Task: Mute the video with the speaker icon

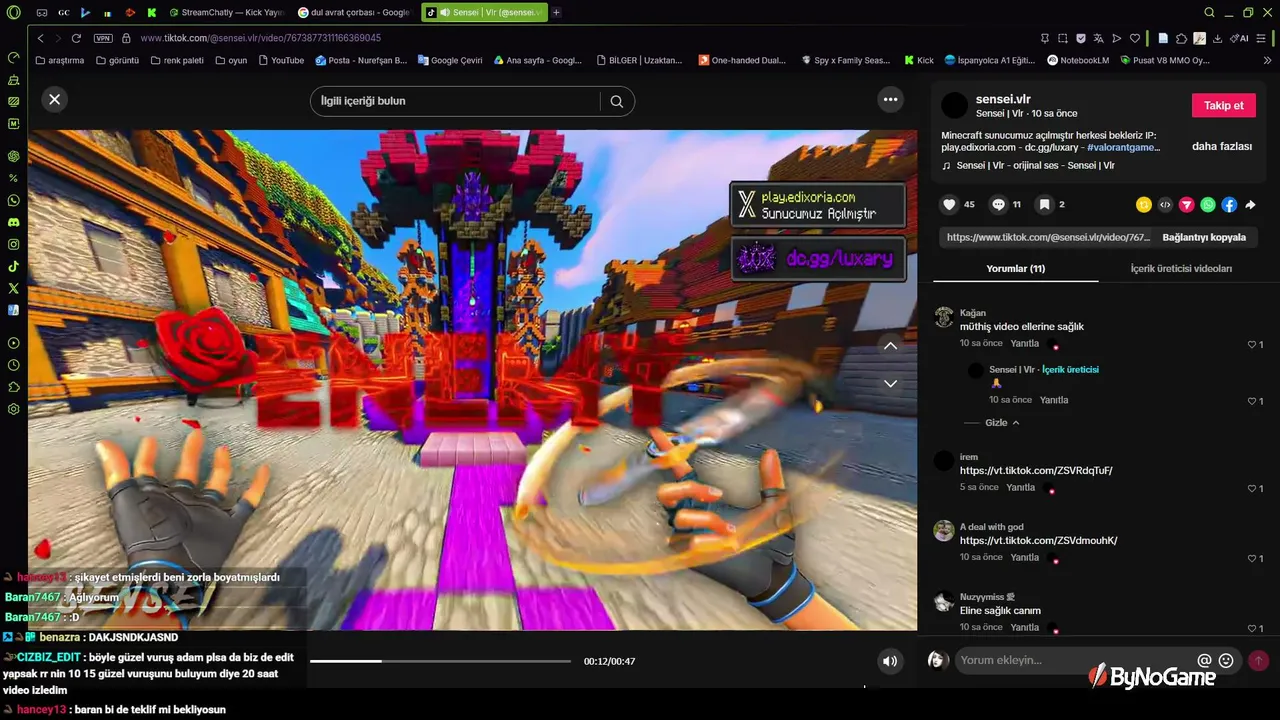Action: point(890,661)
